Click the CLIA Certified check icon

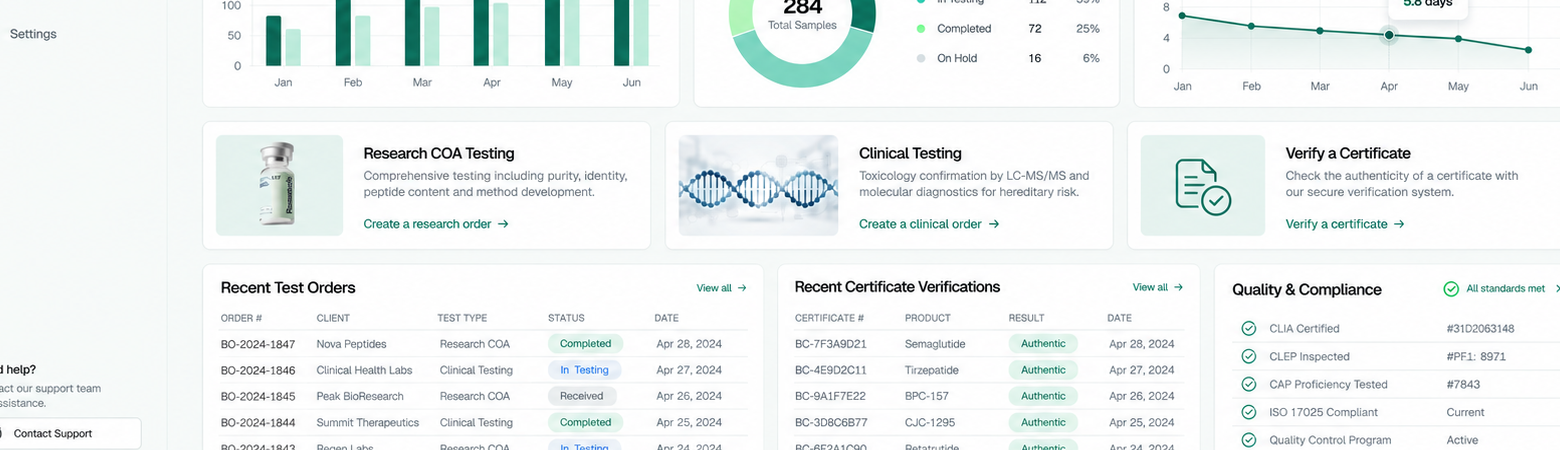[x=1248, y=328]
